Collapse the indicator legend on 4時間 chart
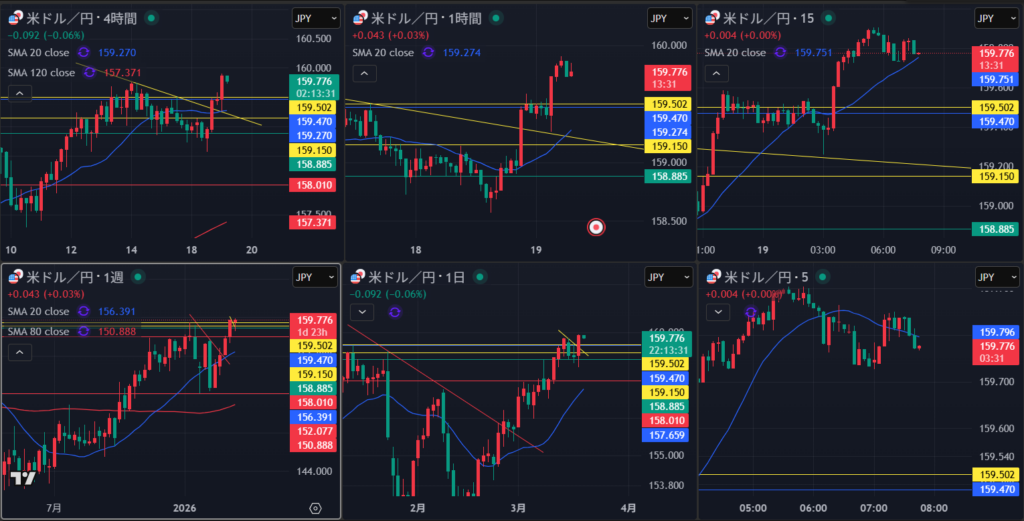This screenshot has height=521, width=1024. click(x=18, y=93)
